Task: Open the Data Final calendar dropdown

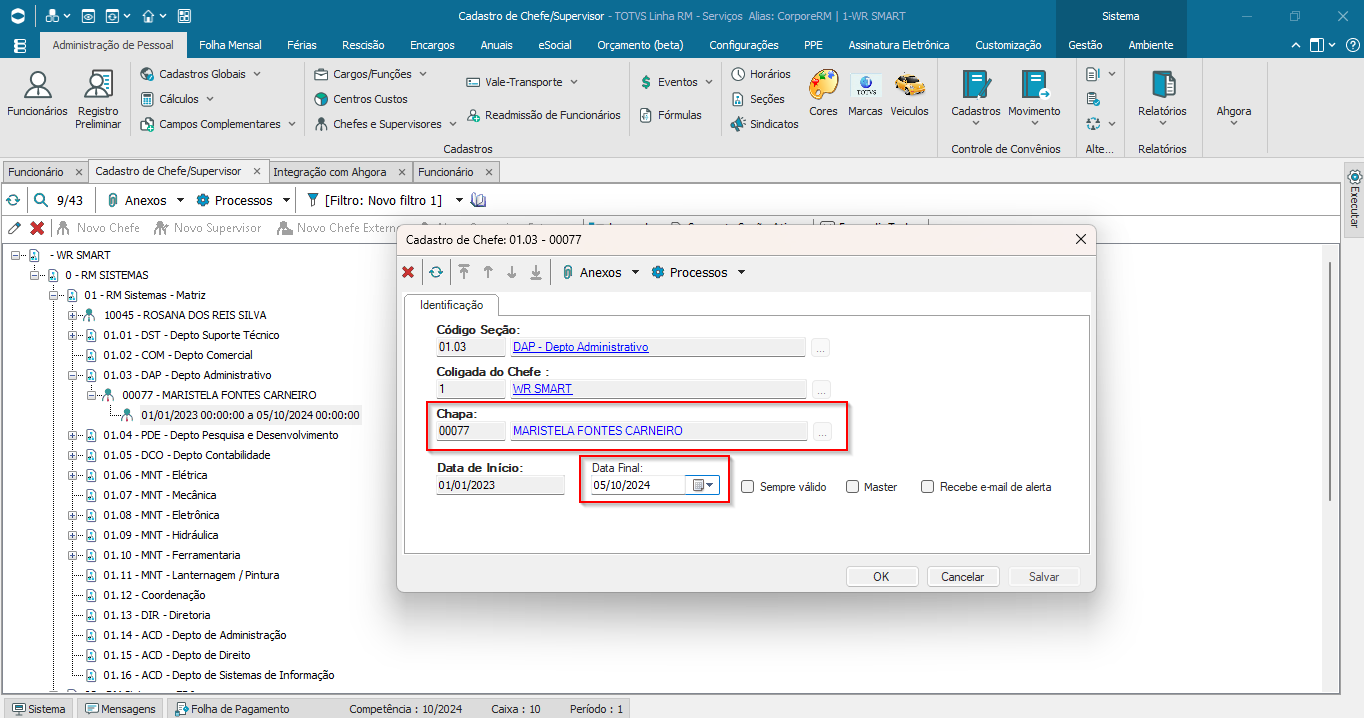Action: 704,485
